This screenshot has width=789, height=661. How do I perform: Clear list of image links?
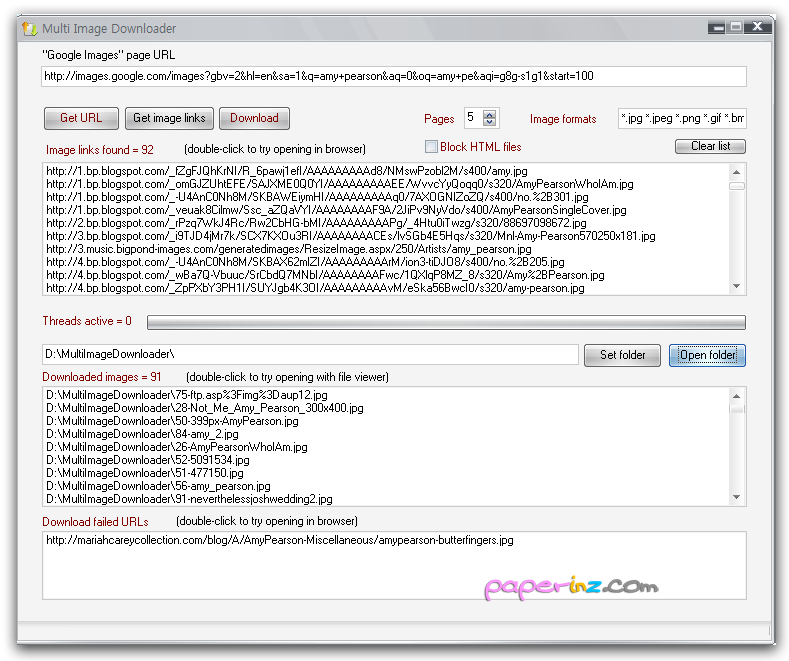pyautogui.click(x=710, y=146)
